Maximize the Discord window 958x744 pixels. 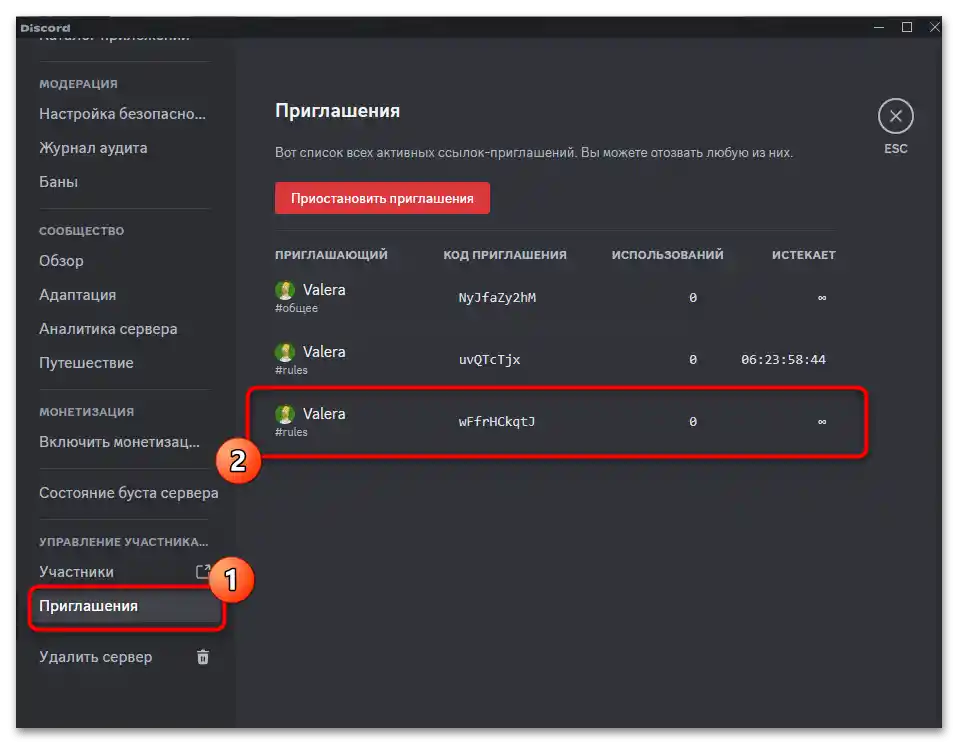click(x=907, y=27)
